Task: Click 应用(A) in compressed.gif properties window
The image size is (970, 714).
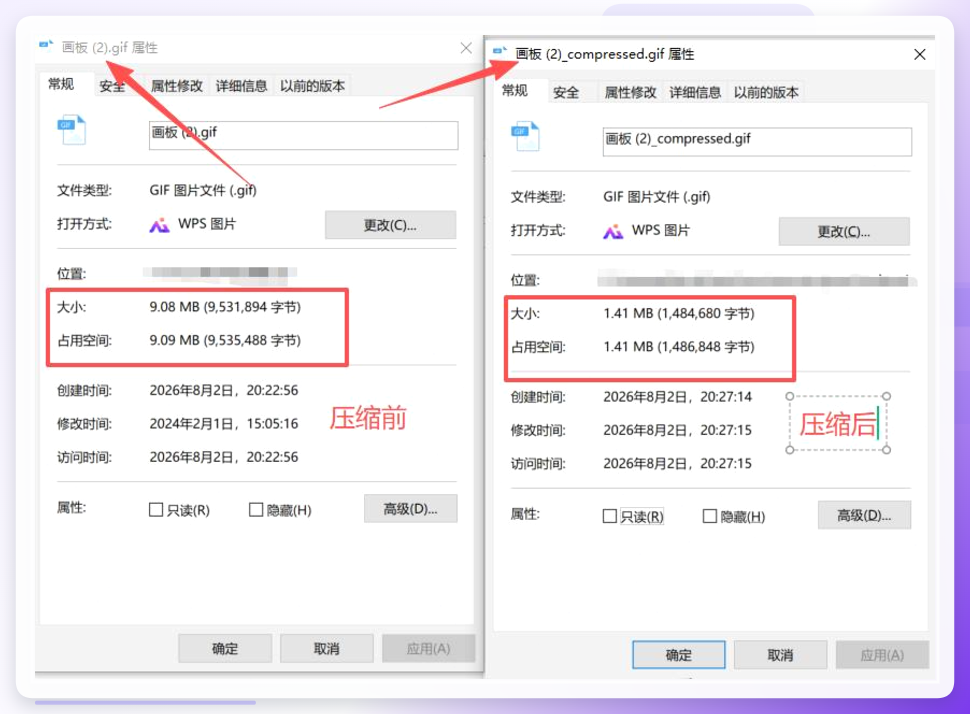Action: click(x=882, y=655)
